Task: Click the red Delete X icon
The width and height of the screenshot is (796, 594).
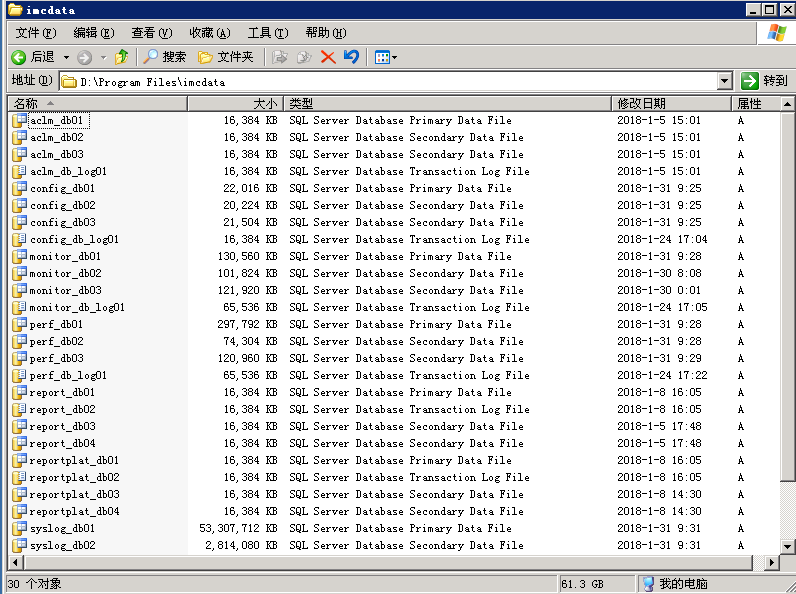Action: [328, 57]
